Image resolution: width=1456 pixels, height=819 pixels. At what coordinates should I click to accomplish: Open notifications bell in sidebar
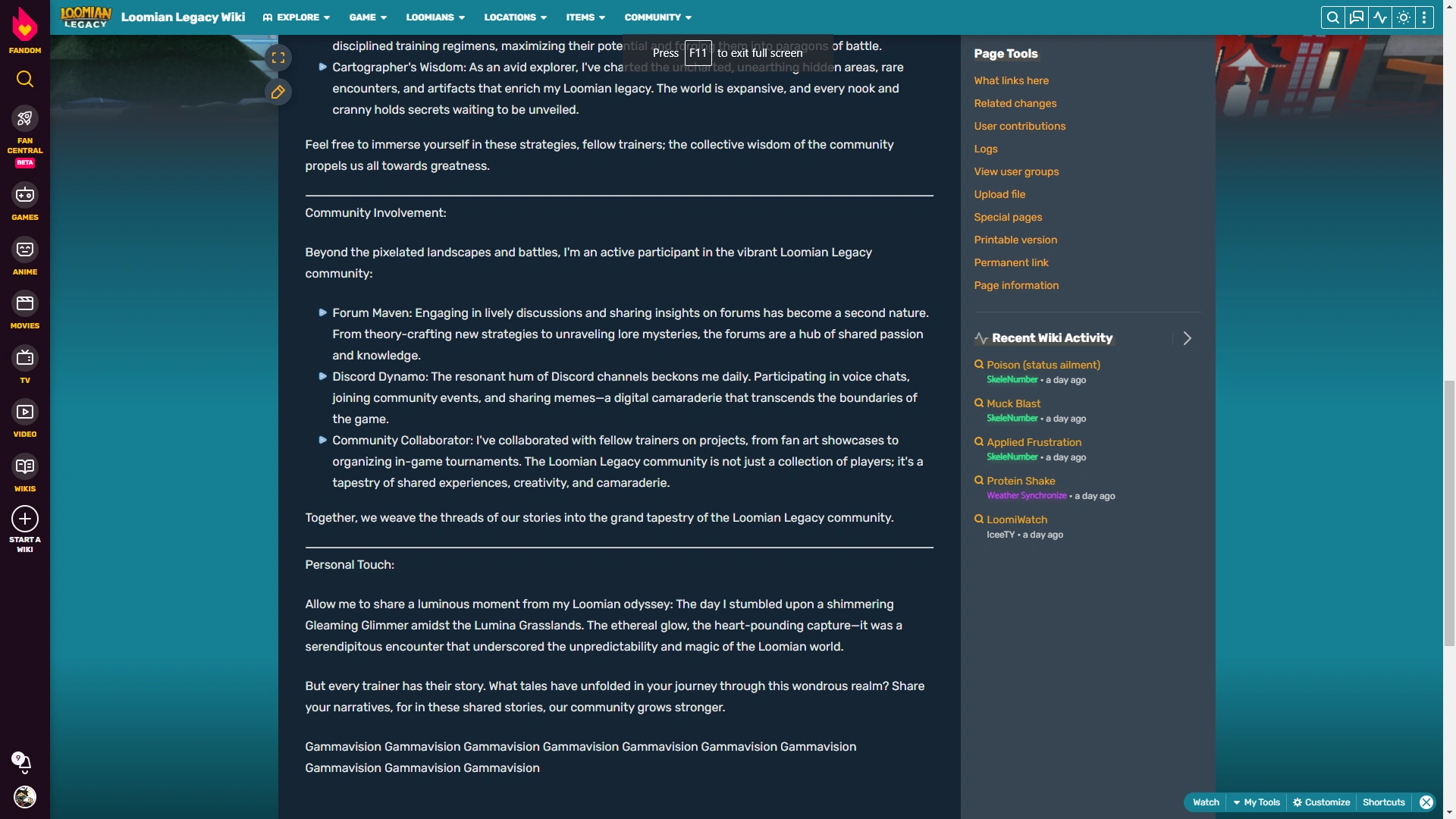[23, 762]
